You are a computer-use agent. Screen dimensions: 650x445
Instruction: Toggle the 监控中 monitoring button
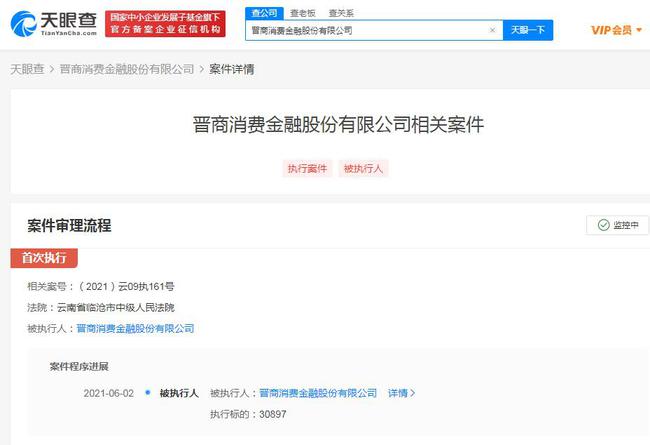pyautogui.click(x=617, y=225)
